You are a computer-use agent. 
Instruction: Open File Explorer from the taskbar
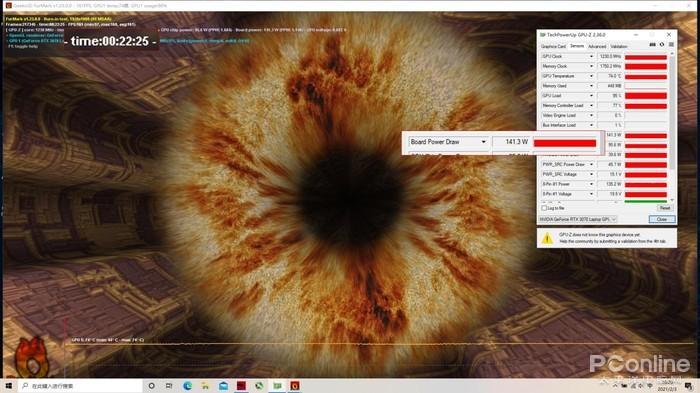click(205, 385)
